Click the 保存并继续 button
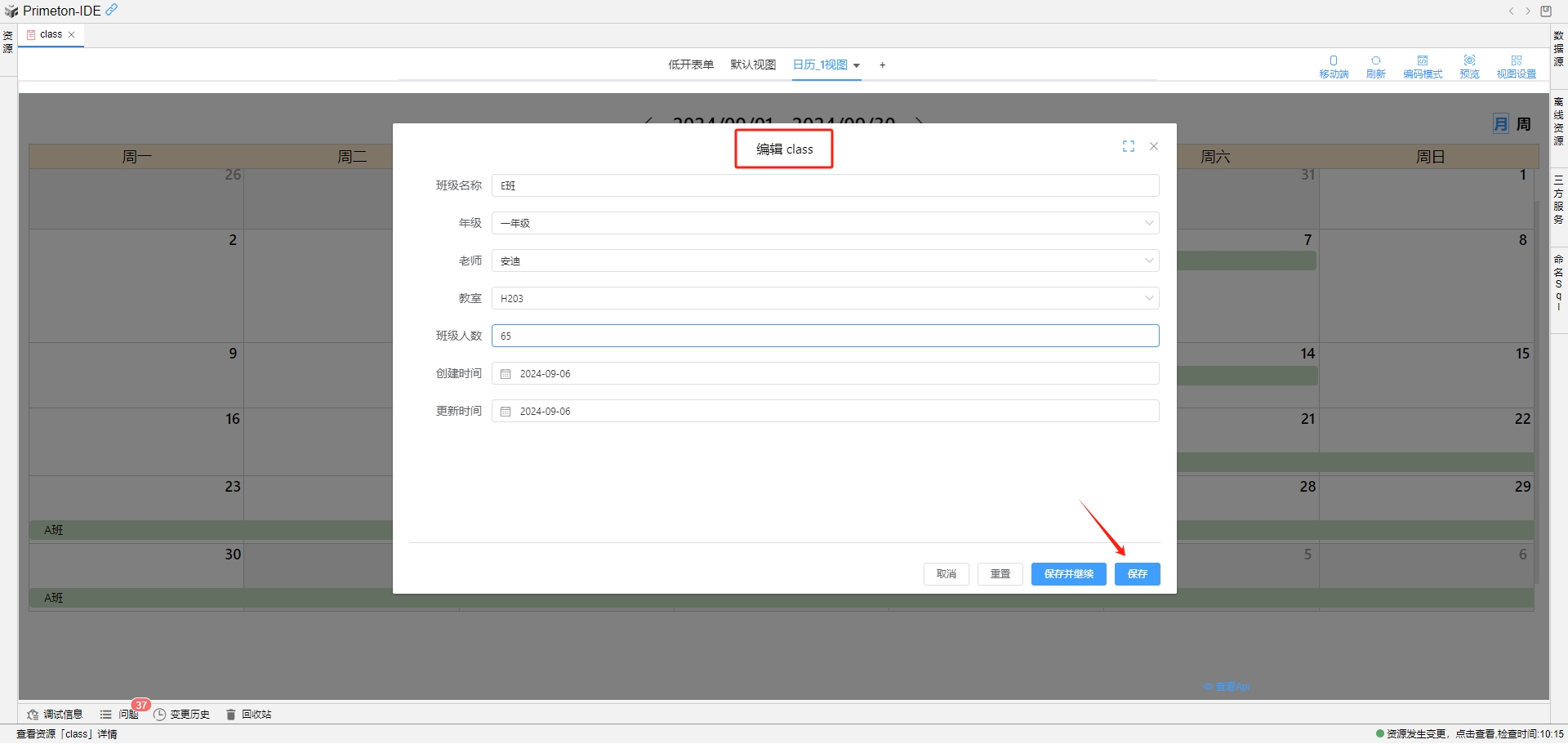This screenshot has width=1568, height=744. (x=1068, y=574)
